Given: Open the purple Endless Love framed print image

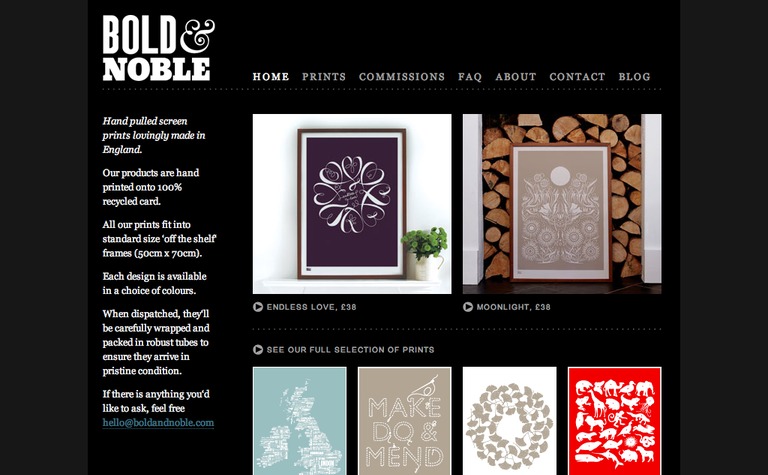Looking at the screenshot, I should point(352,204).
